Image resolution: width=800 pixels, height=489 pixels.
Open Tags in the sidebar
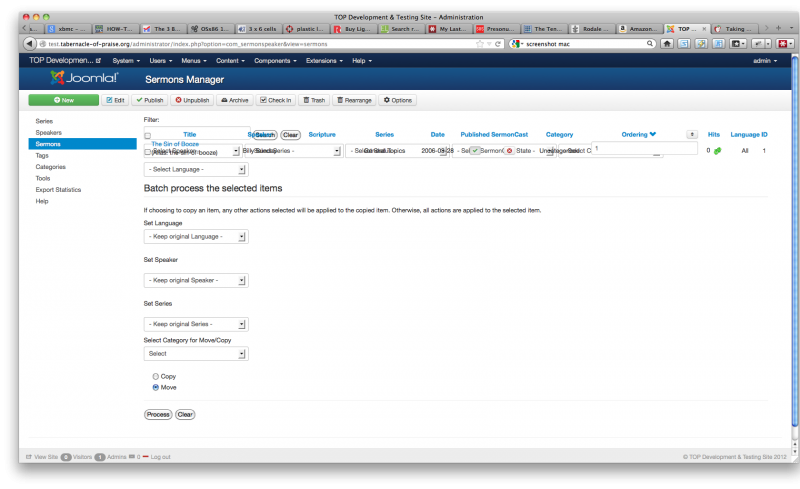pyautogui.click(x=42, y=156)
